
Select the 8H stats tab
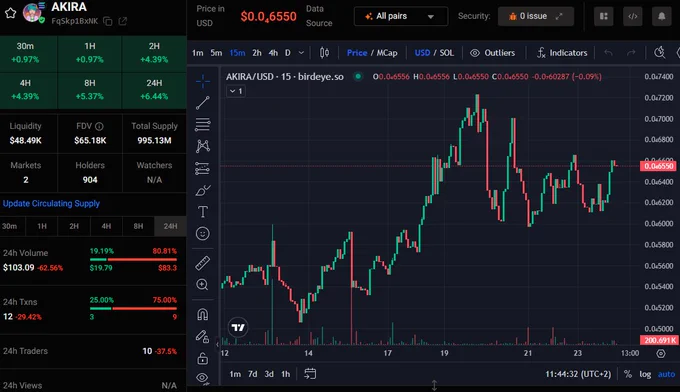tap(138, 226)
